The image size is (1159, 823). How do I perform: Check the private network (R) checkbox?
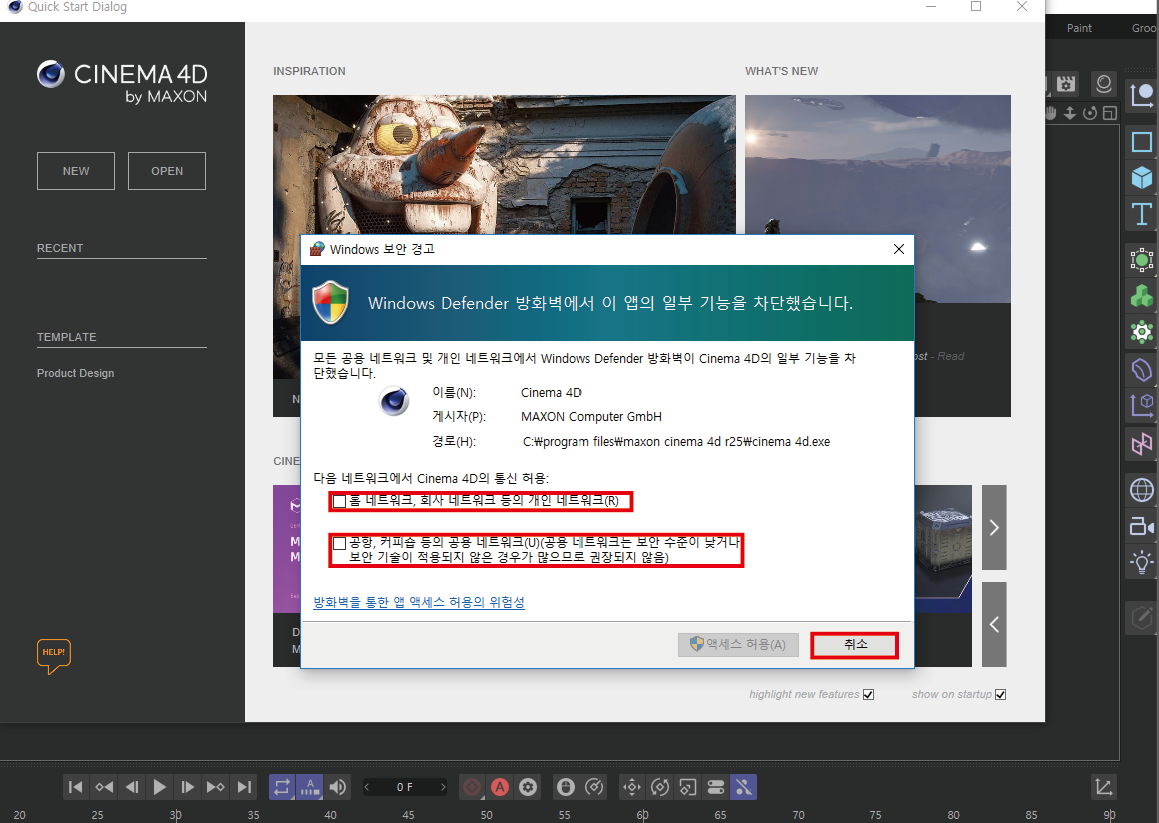point(339,501)
